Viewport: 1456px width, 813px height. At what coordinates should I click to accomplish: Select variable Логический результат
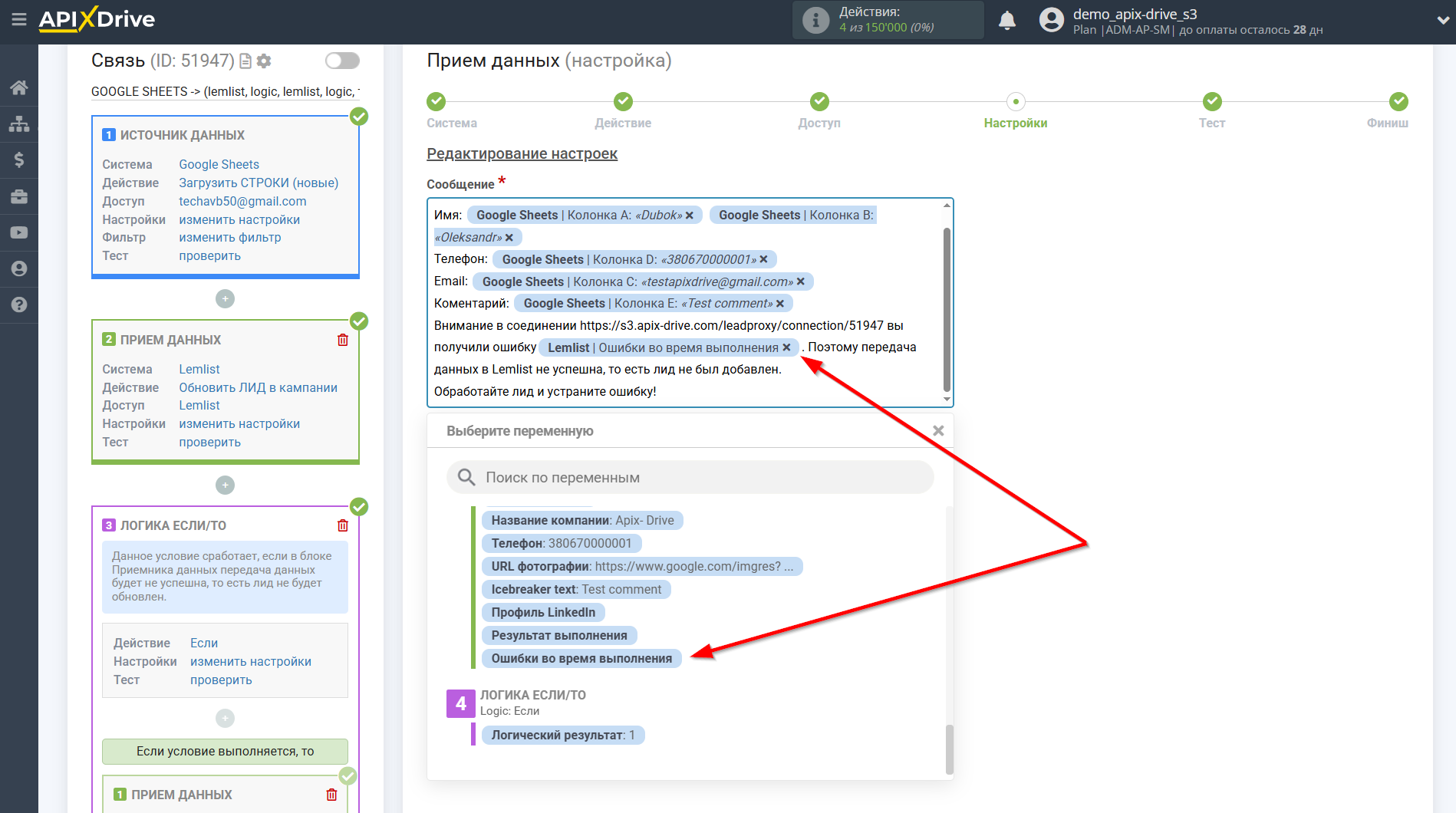(563, 735)
